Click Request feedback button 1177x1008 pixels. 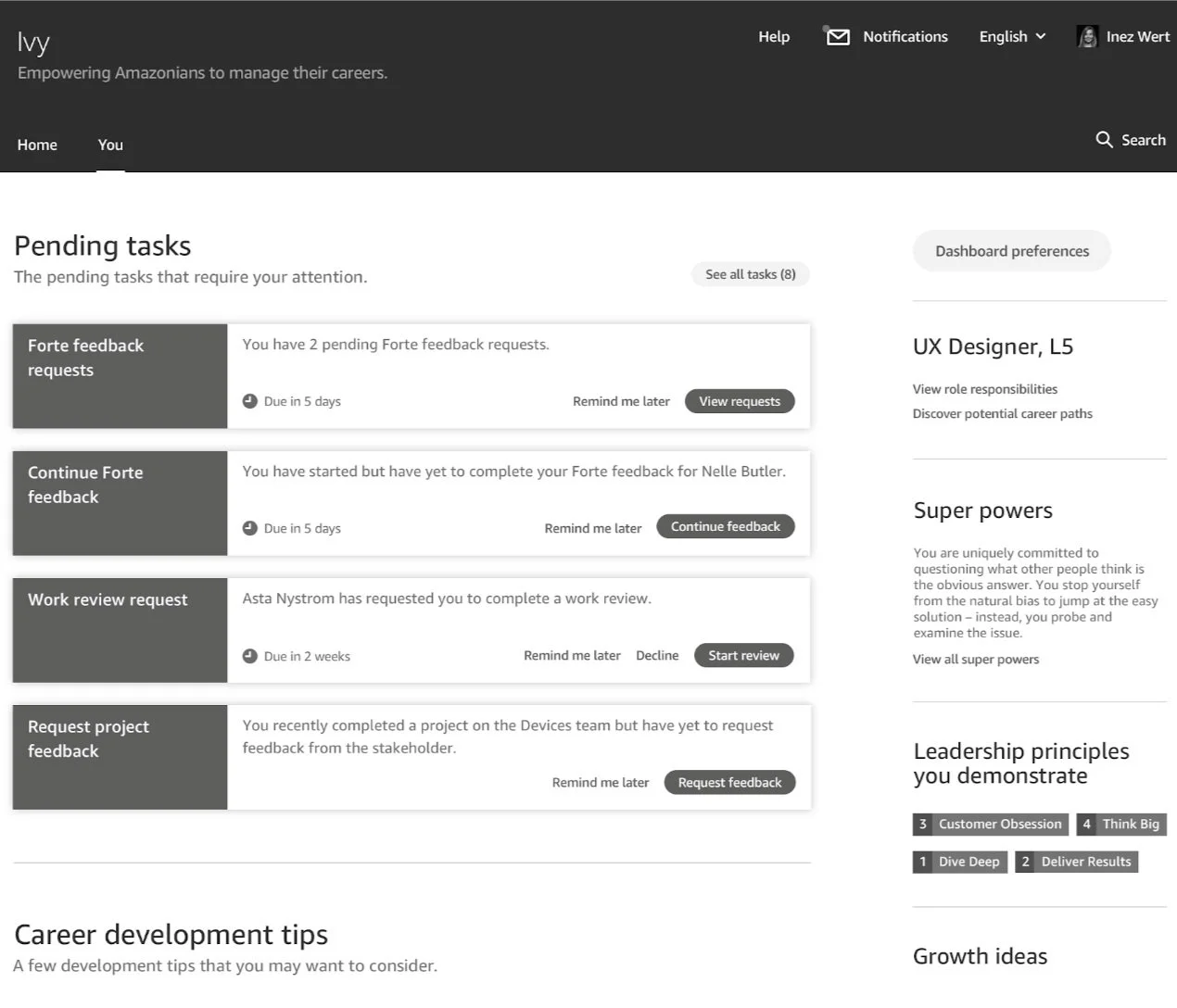[x=730, y=783]
